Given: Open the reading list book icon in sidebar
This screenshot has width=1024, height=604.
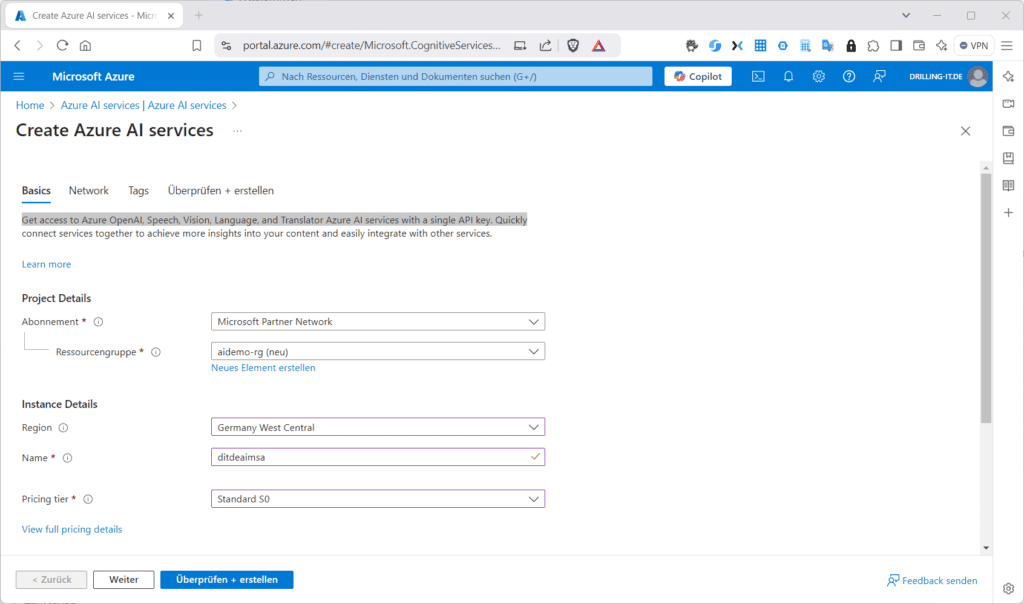Looking at the screenshot, I should pos(1008,185).
